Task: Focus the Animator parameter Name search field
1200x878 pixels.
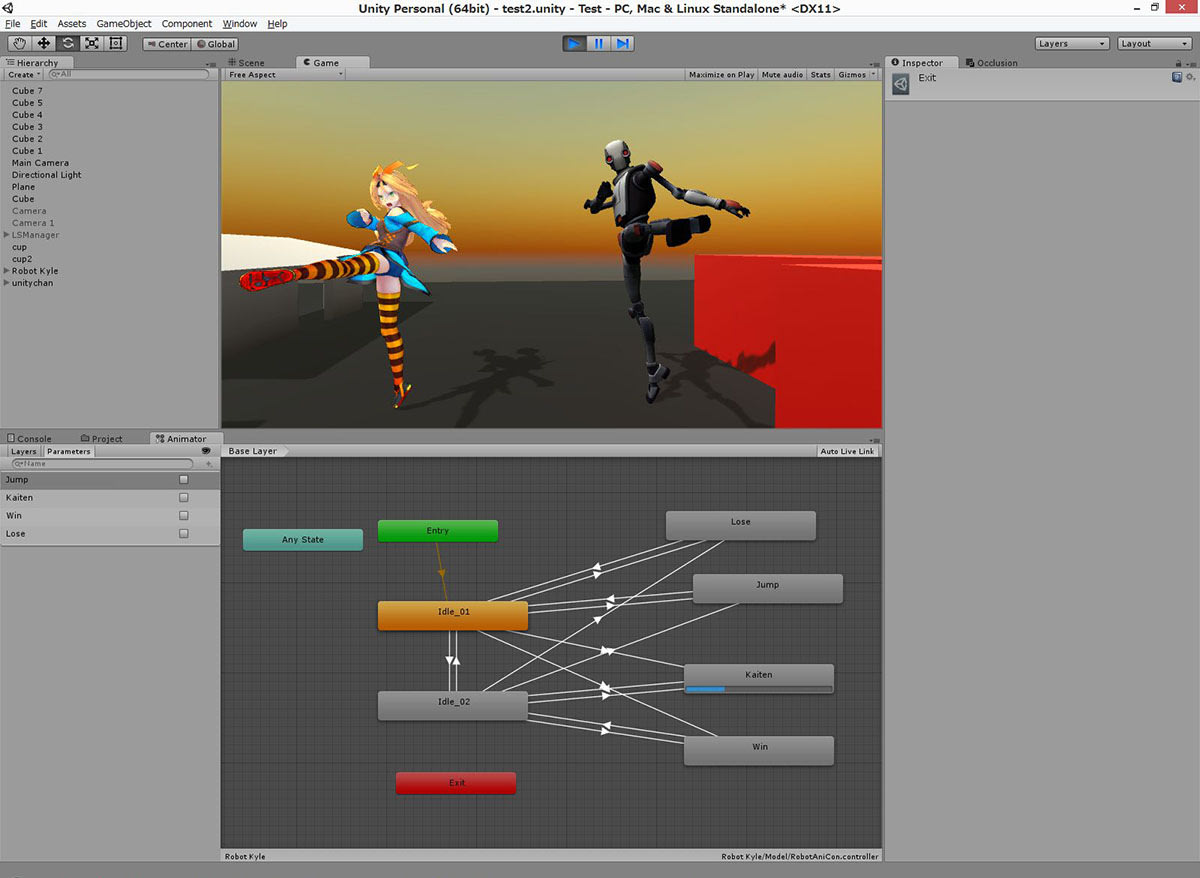Action: tap(102, 464)
